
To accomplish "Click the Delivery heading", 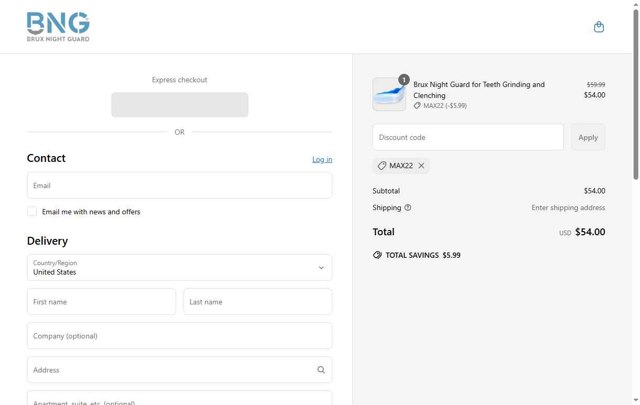I will pos(47,241).
